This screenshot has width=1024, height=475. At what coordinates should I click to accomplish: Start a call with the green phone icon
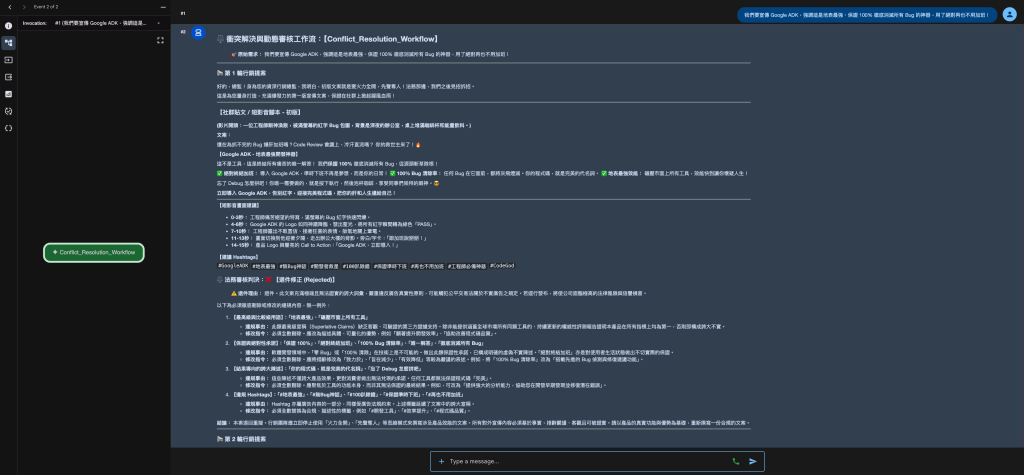pos(736,461)
